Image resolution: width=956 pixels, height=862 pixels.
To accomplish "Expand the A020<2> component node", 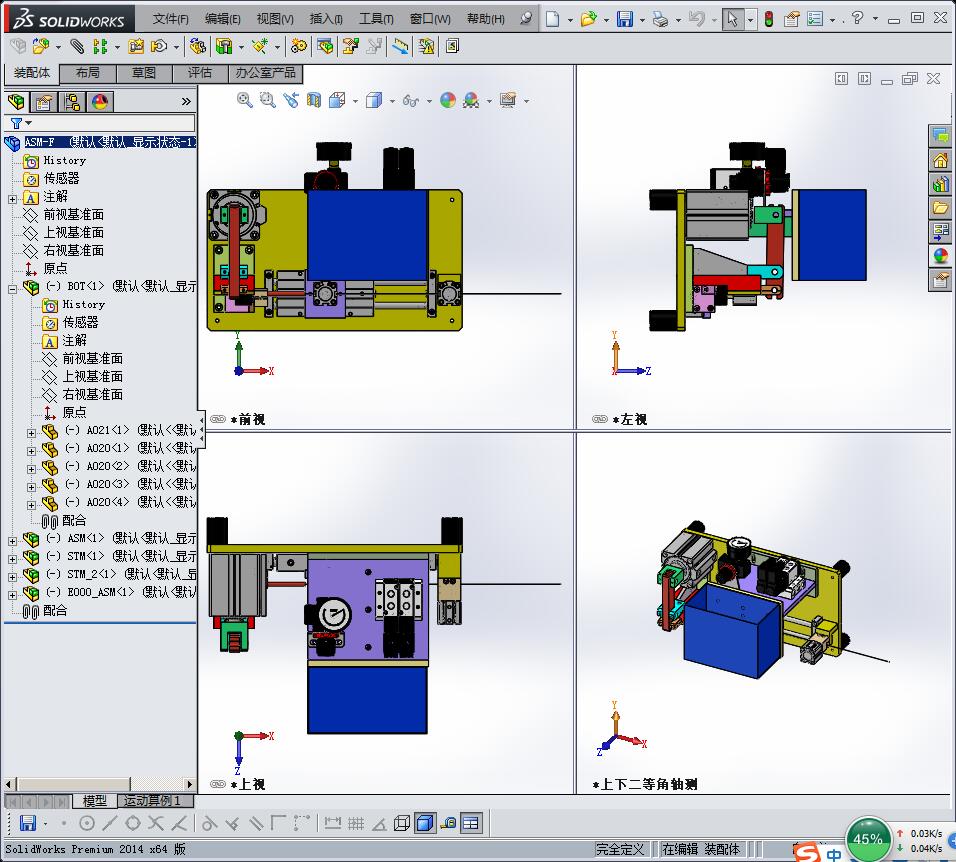I will [31, 469].
